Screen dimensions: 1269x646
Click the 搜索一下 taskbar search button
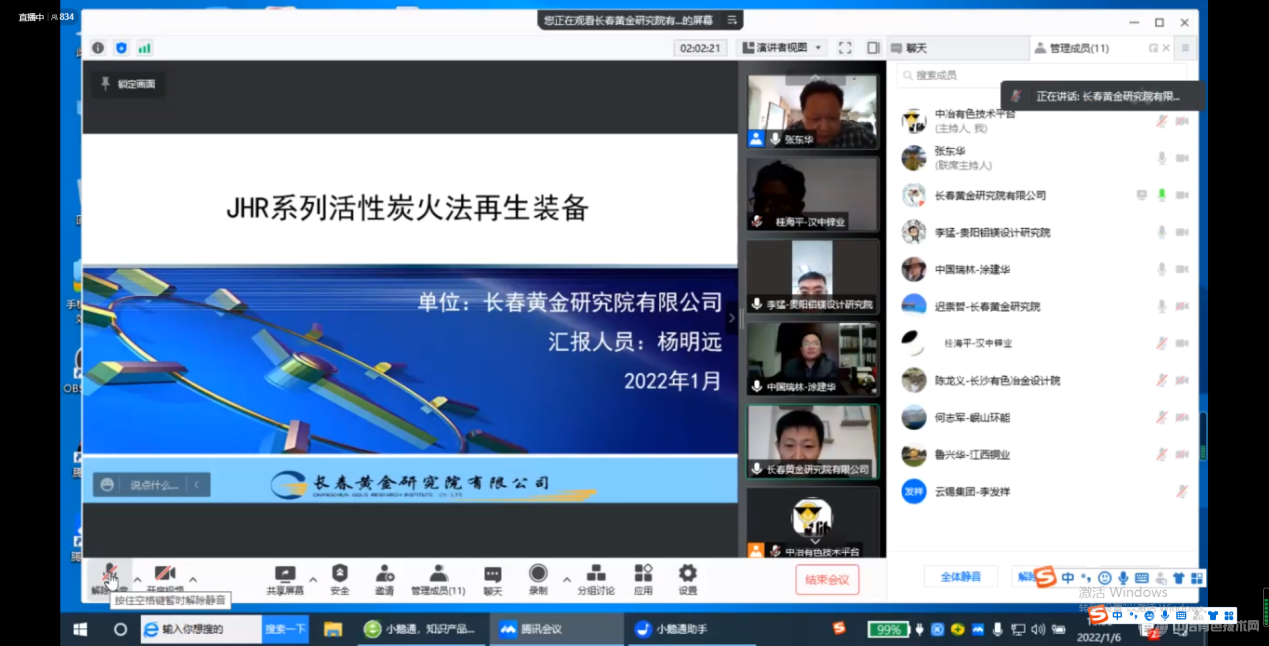coord(285,629)
